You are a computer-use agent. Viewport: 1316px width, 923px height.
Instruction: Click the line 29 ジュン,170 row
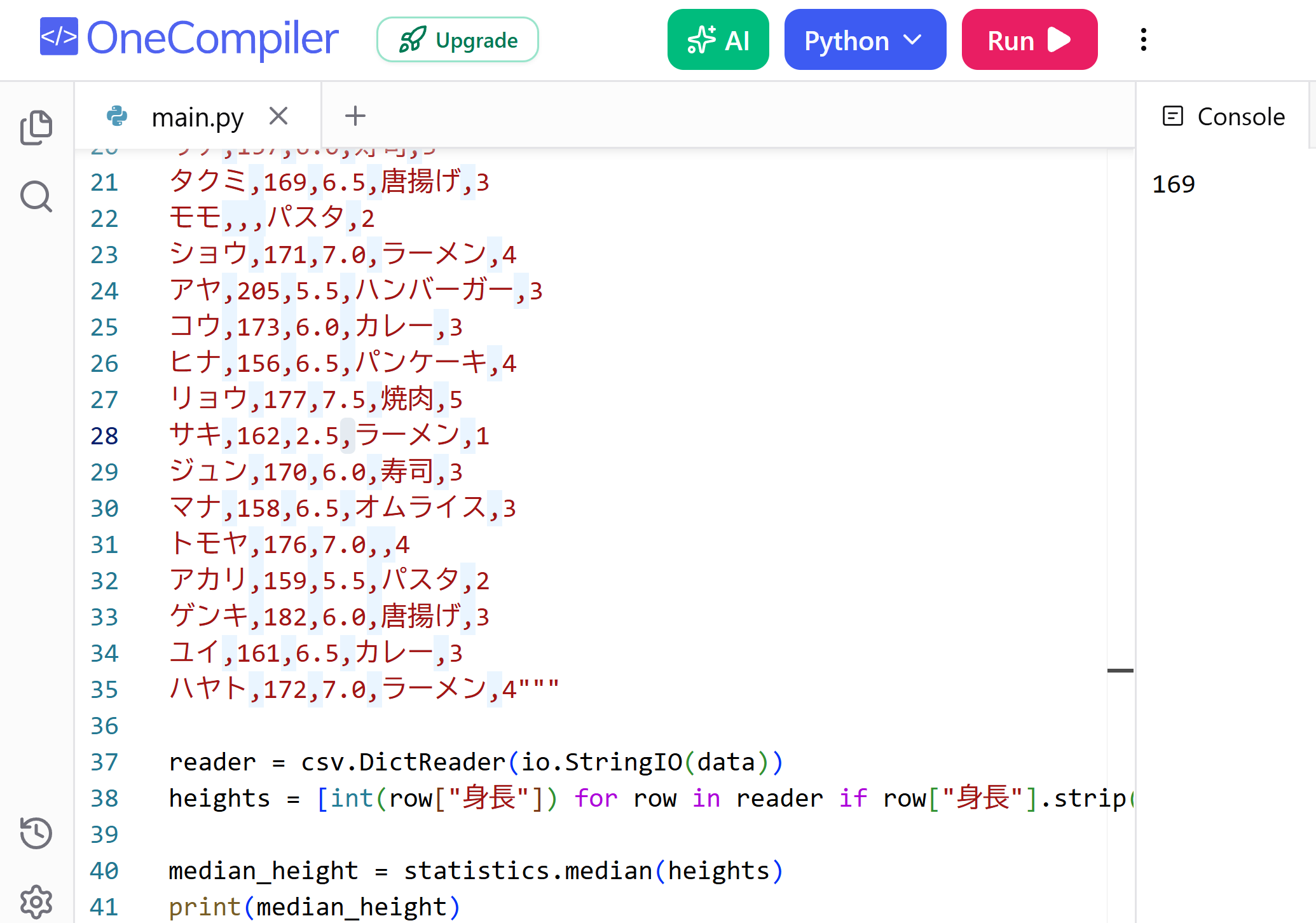pyautogui.click(x=316, y=472)
